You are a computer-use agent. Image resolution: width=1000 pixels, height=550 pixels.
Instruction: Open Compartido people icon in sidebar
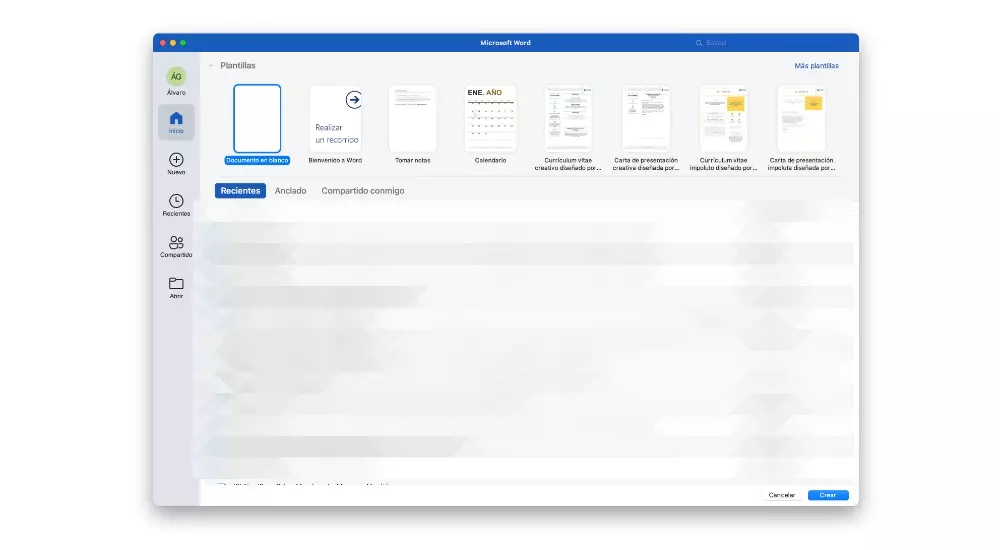[176, 242]
